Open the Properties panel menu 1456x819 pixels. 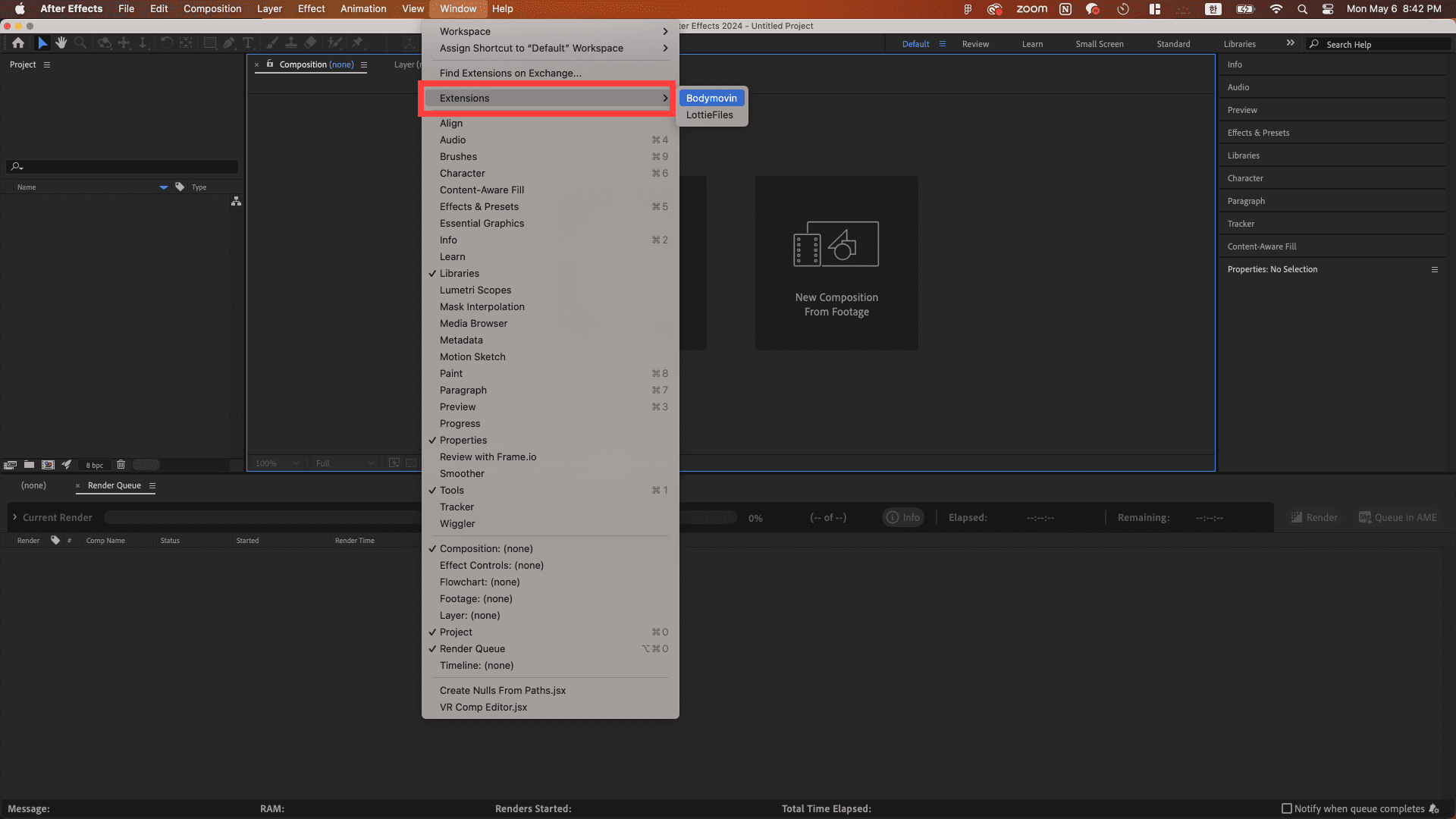1434,269
